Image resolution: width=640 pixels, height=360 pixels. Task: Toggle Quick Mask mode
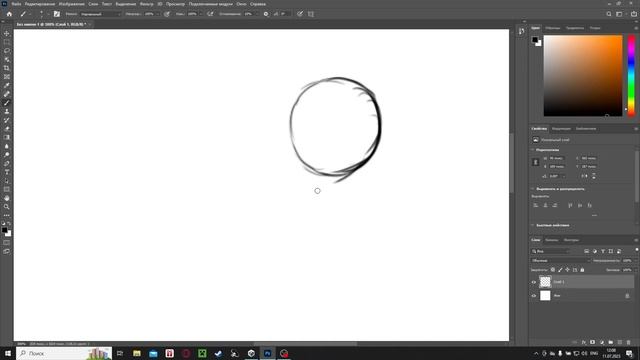[7, 242]
